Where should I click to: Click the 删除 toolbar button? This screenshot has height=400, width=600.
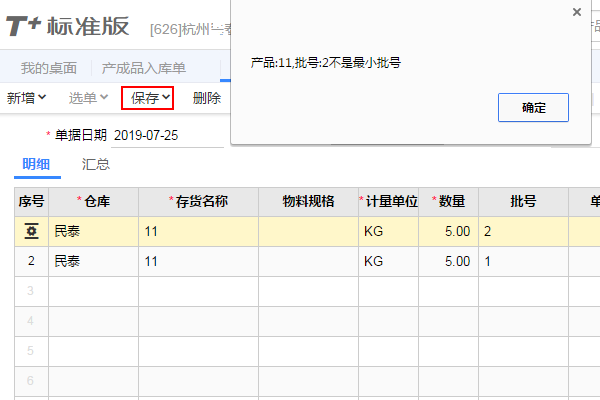207,98
